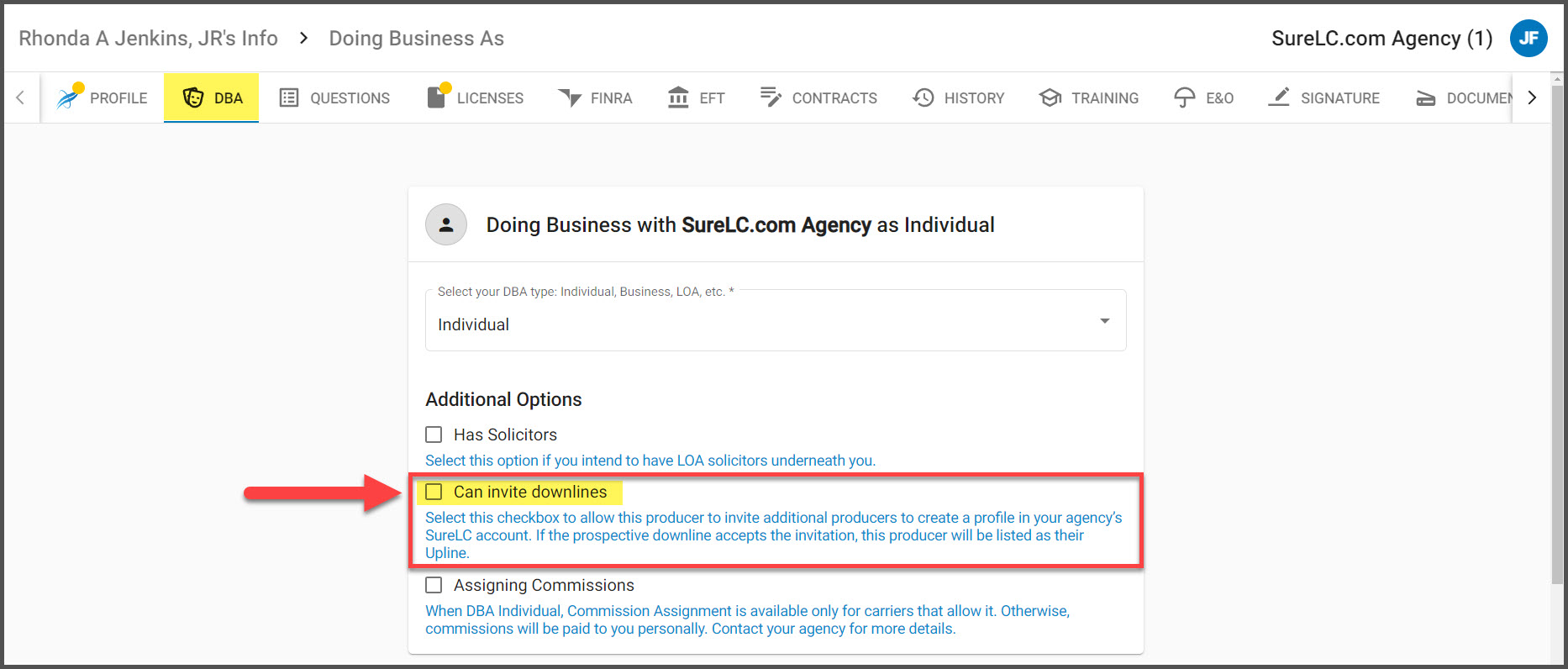Click the SureLC.com Agency (1) label
Screen dimensions: 1568x669
coord(1381,39)
